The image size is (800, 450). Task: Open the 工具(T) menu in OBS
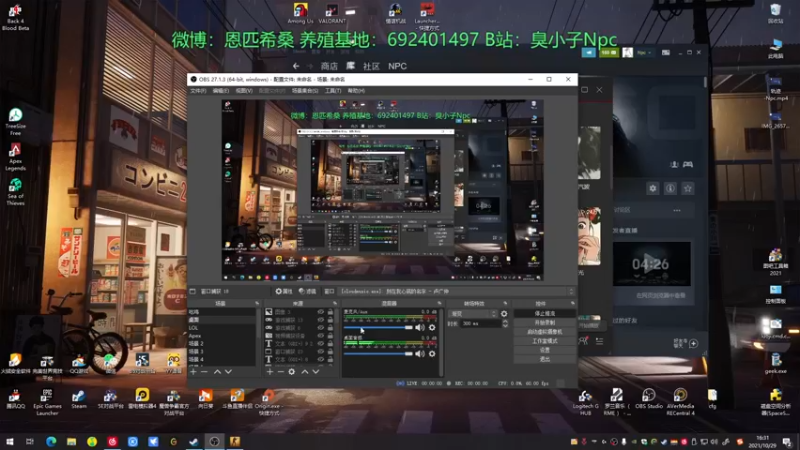(x=333, y=91)
